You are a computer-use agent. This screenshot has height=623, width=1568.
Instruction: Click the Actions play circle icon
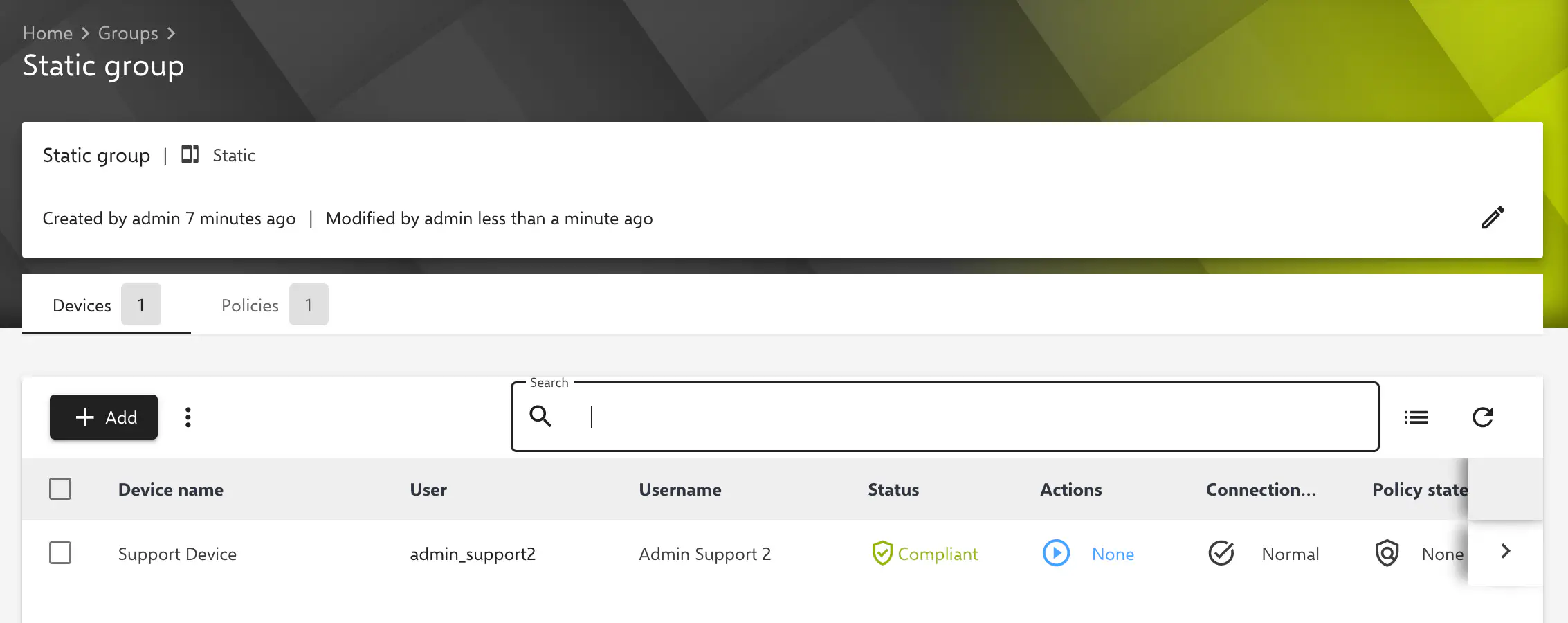[1056, 553]
